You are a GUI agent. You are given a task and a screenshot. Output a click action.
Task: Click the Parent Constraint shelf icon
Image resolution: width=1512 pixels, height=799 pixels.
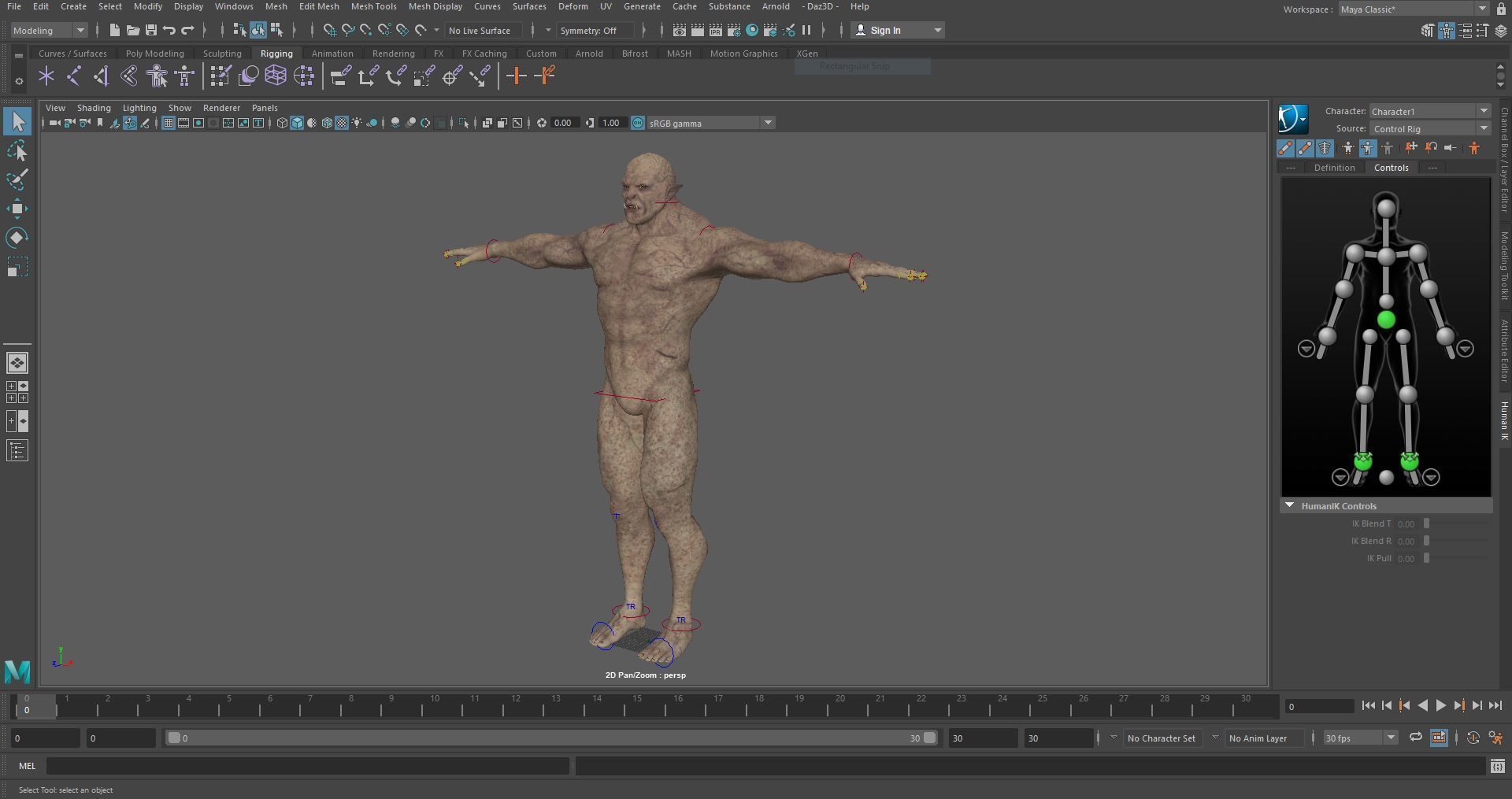pyautogui.click(x=340, y=76)
